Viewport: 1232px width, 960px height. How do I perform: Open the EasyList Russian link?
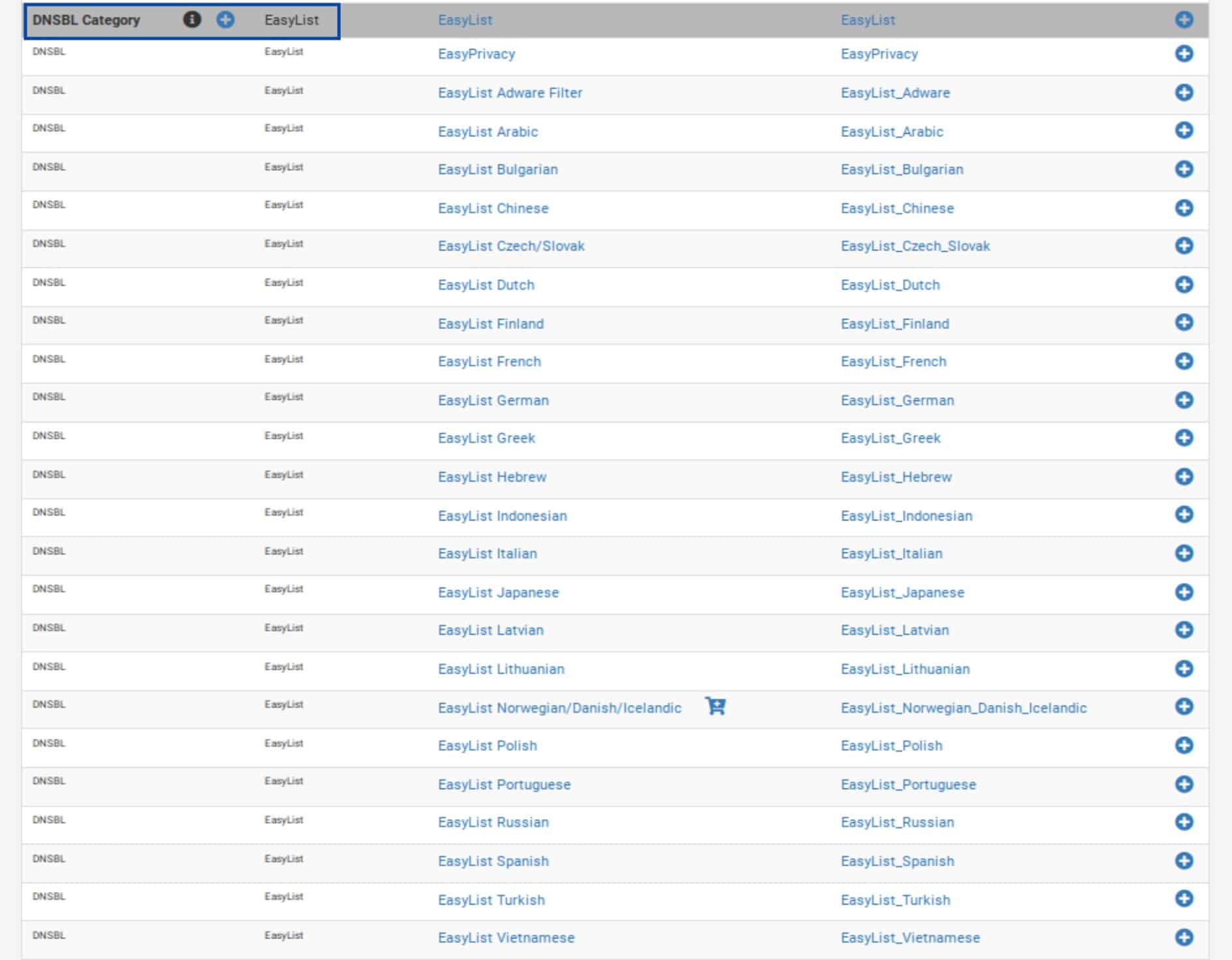493,822
